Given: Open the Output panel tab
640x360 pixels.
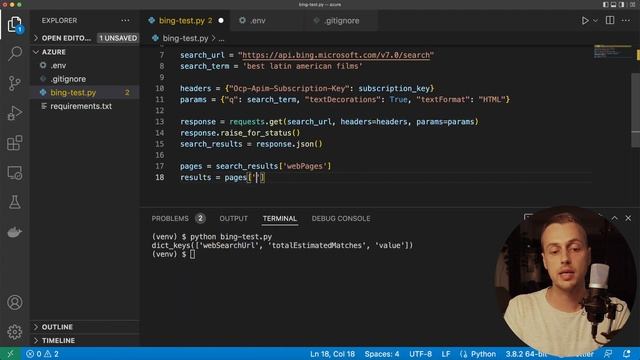Looking at the screenshot, I should click(x=233, y=218).
